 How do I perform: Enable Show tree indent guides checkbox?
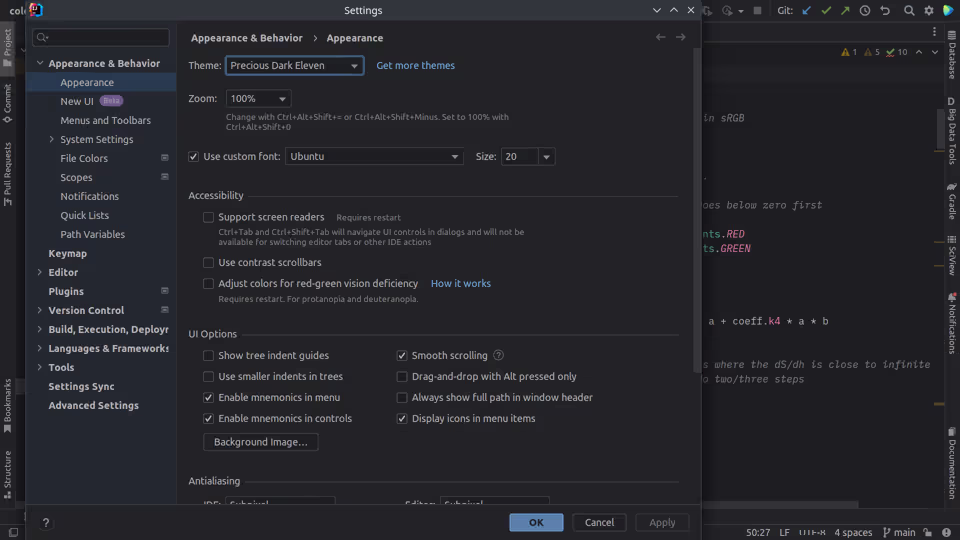[208, 356]
